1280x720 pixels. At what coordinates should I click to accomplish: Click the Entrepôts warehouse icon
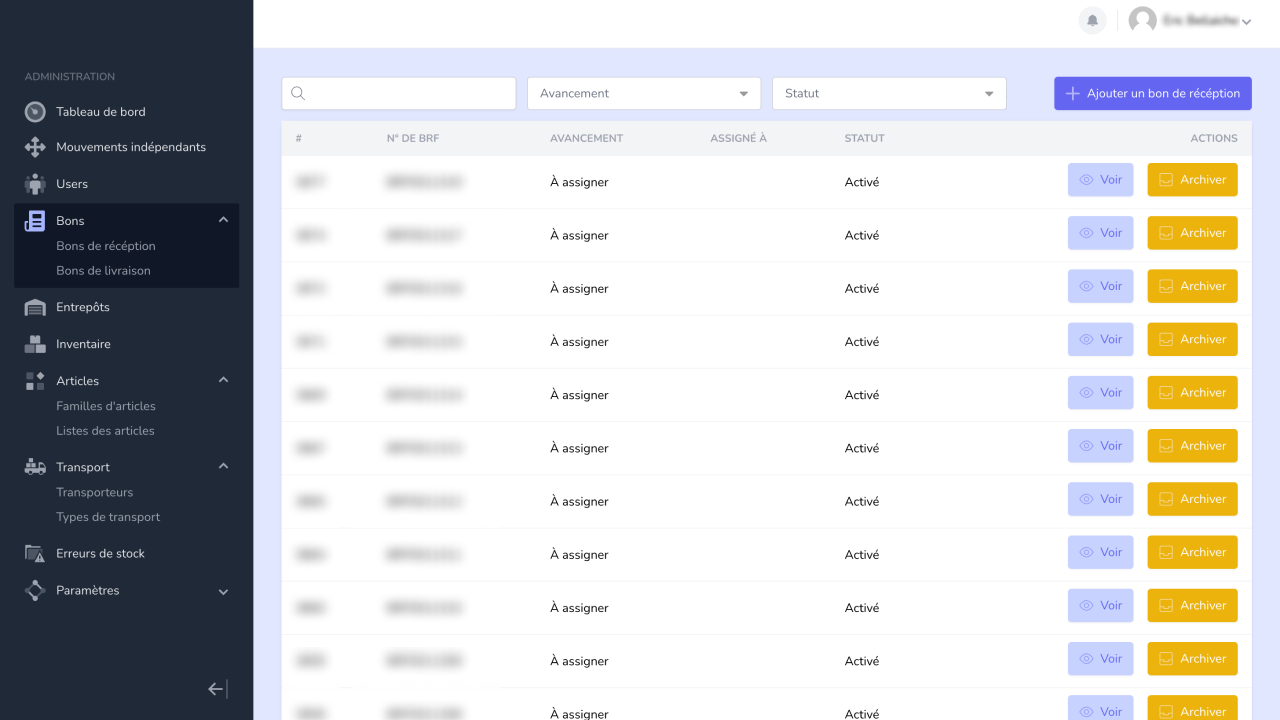tap(35, 307)
